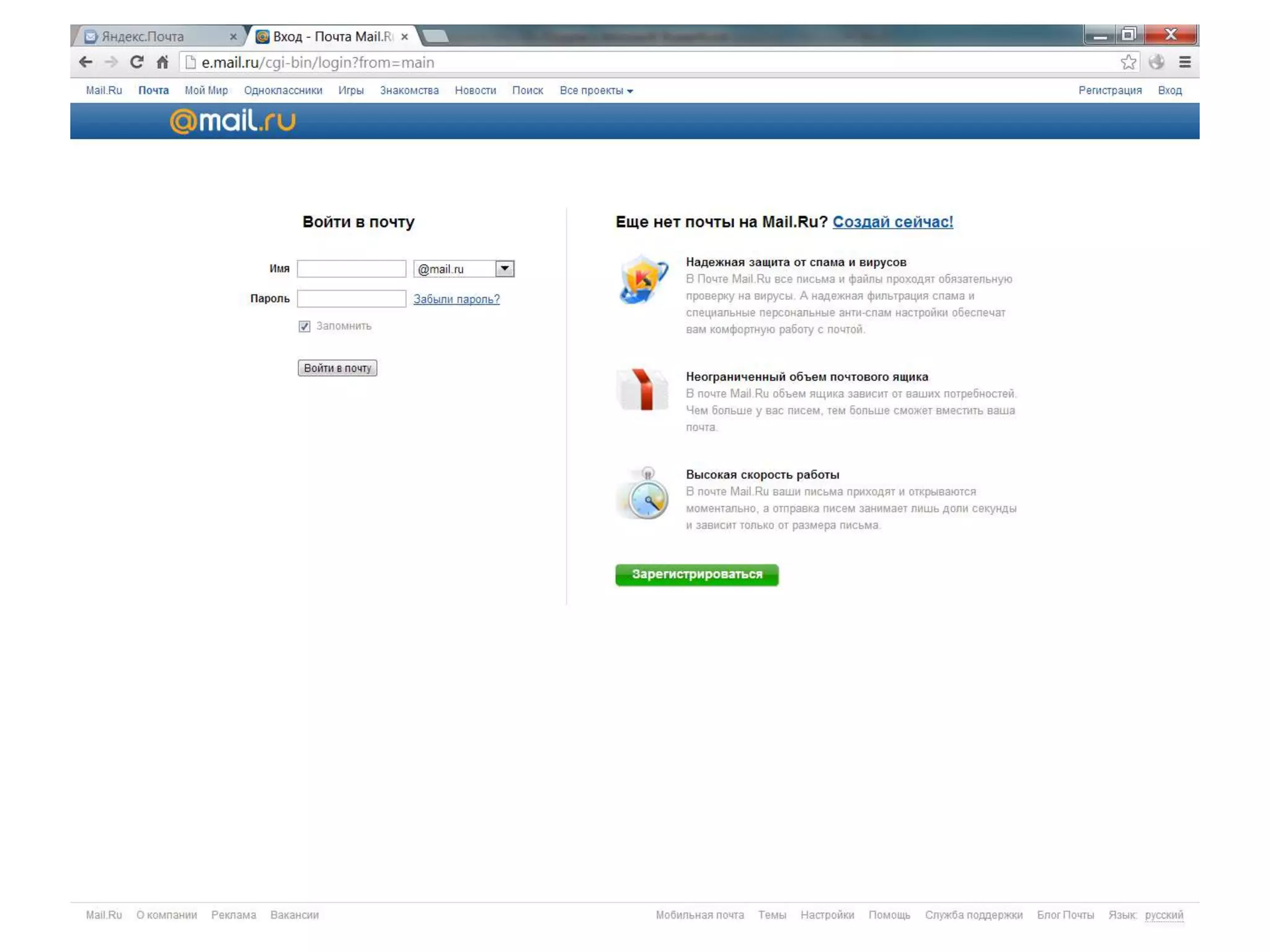Bookmark page with the star icon
Image resolution: width=1270 pixels, height=952 pixels.
pos(1128,62)
